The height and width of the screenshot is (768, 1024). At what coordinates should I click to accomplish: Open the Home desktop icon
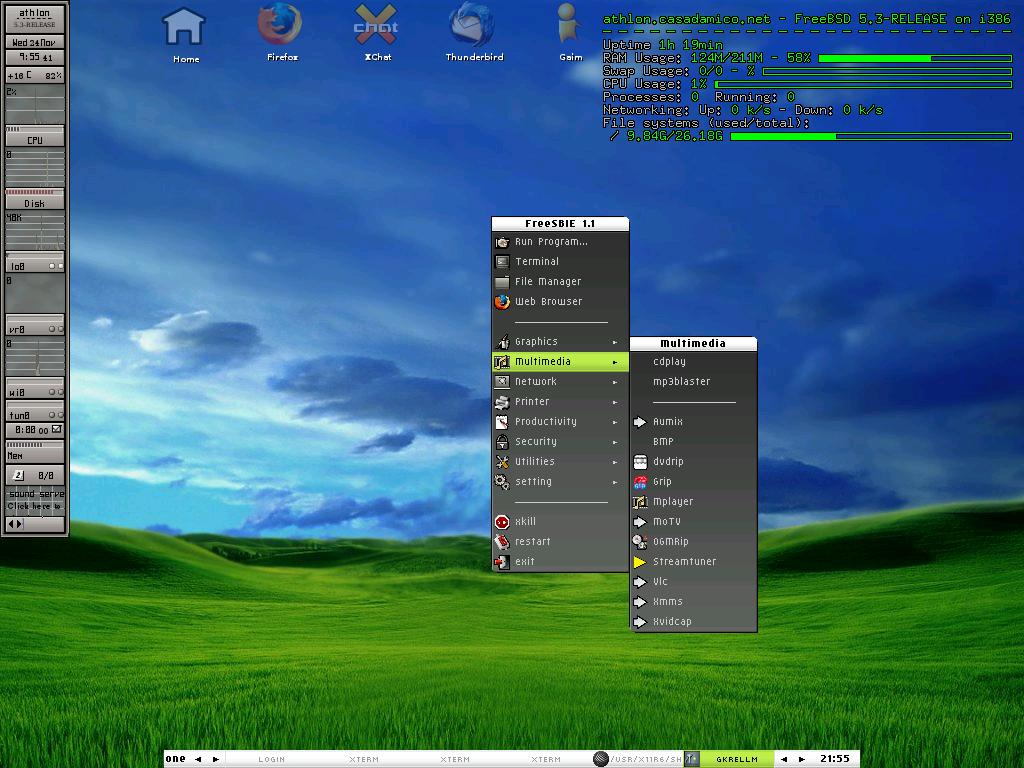pos(184,35)
